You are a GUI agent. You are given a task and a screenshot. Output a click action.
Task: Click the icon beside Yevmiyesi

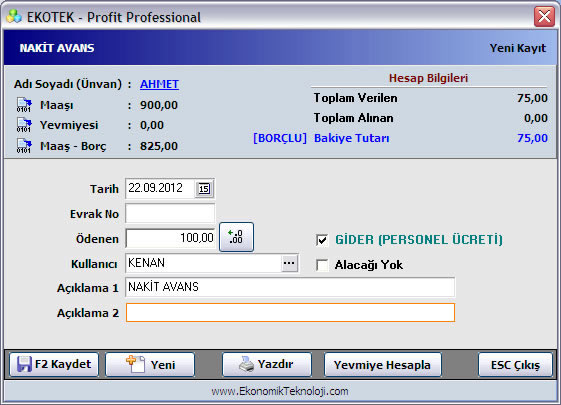[x=24, y=125]
